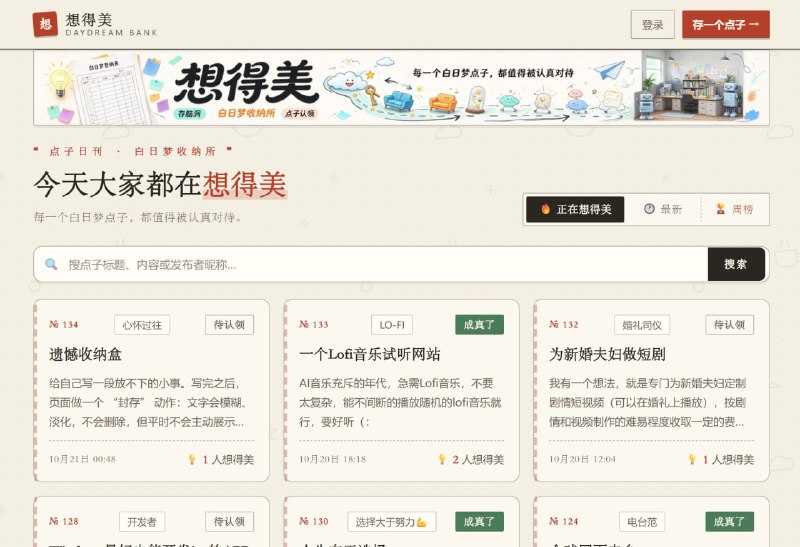800x547 pixels.
Task: Click the flame icon in 正在想得美
Action: (x=545, y=209)
